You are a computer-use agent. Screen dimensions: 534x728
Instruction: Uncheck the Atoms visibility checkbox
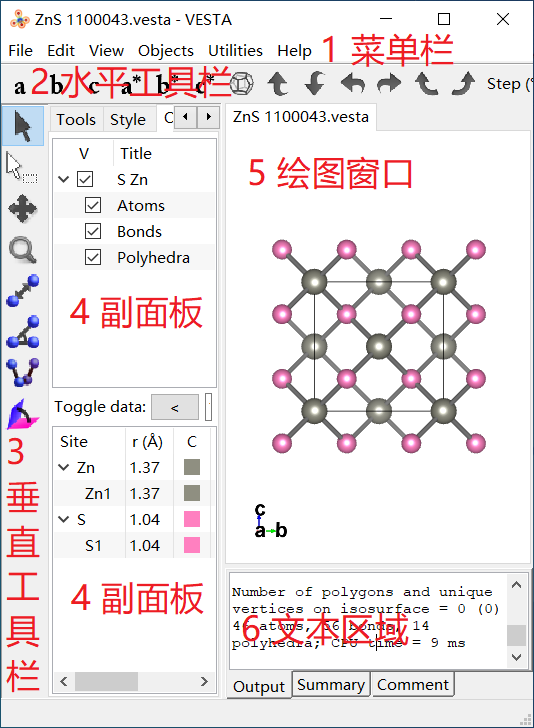point(93,205)
